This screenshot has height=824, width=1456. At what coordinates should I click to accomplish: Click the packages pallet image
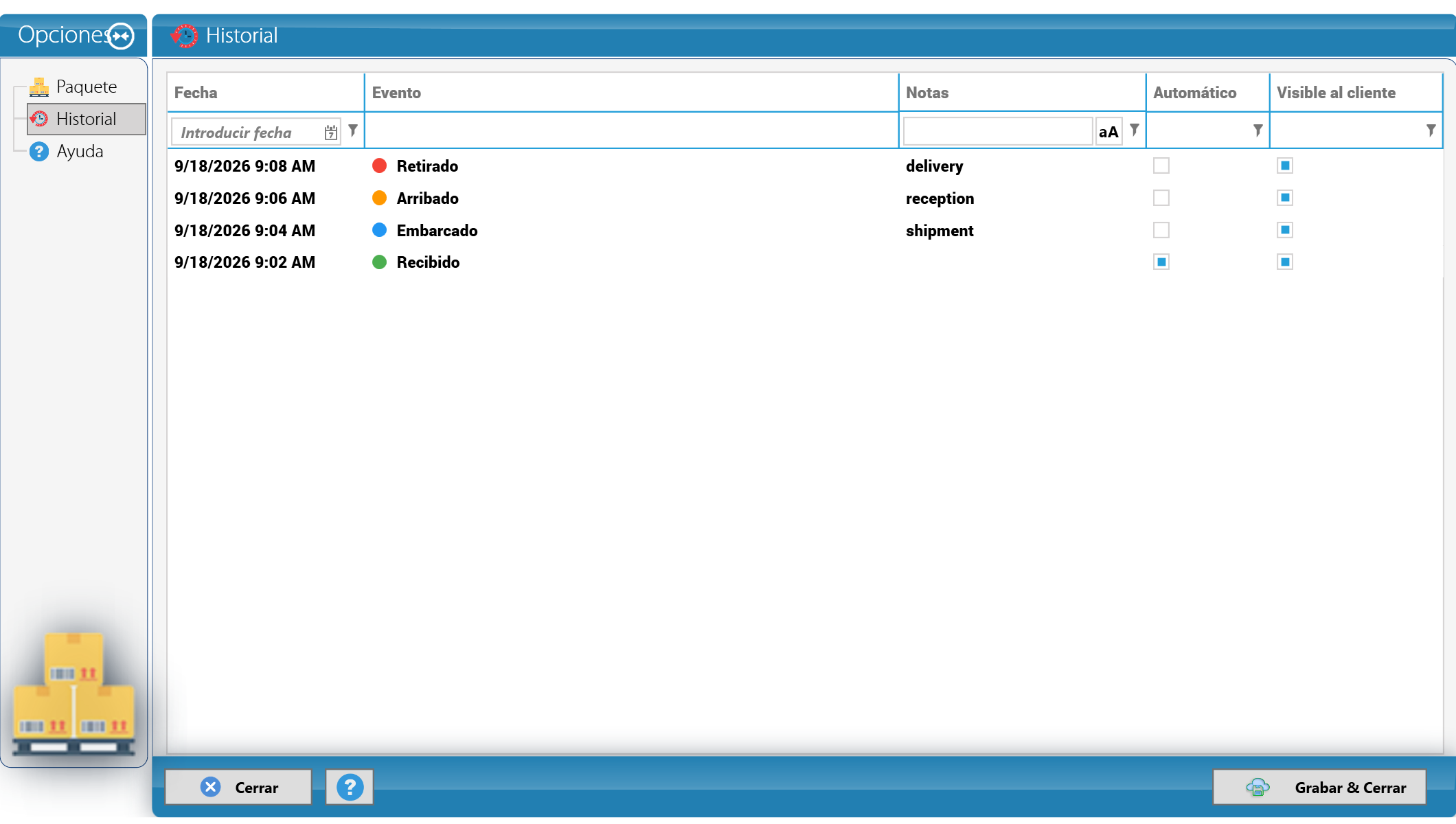tap(74, 694)
